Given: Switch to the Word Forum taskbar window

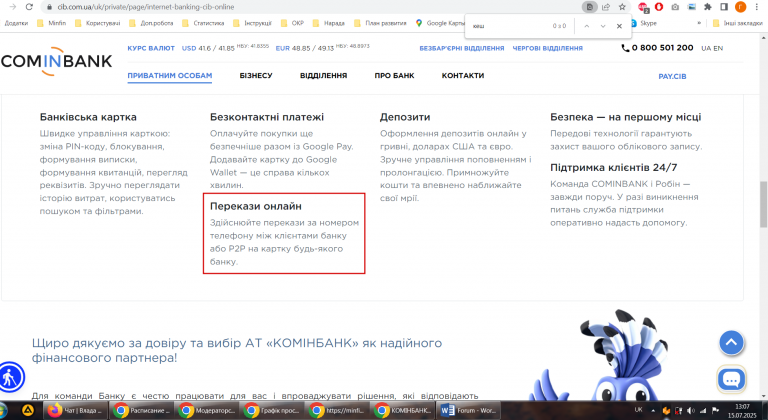Looking at the screenshot, I should click(468, 410).
